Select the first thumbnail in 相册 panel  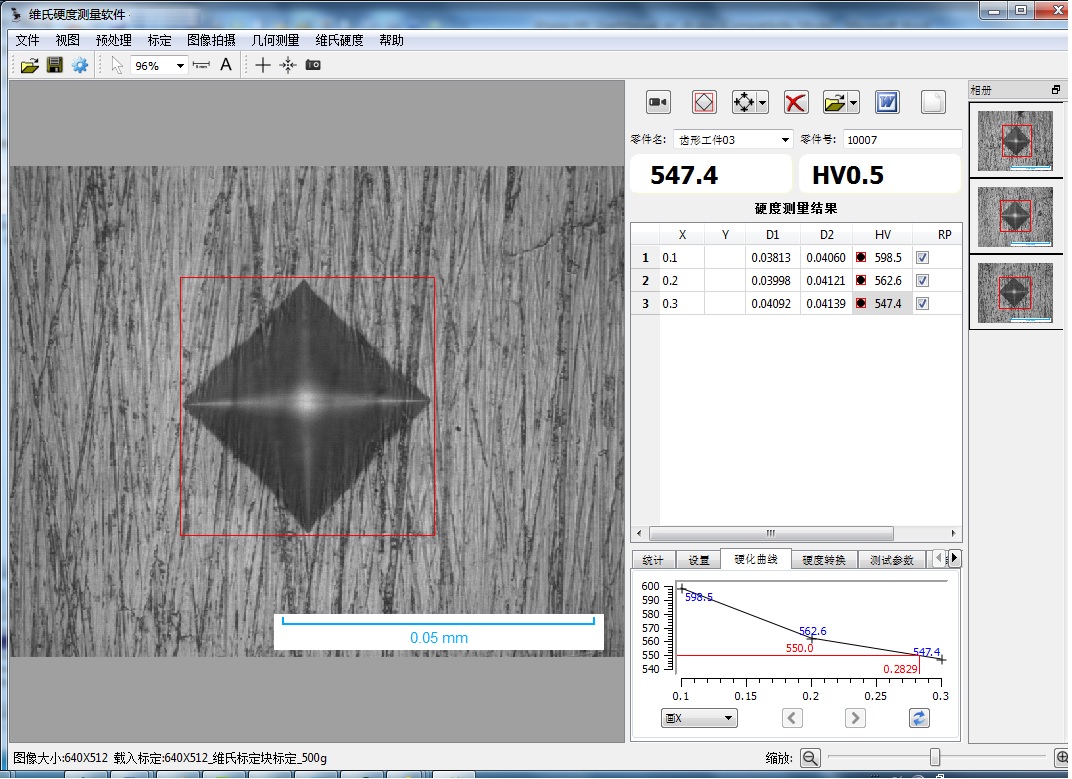click(x=1015, y=141)
